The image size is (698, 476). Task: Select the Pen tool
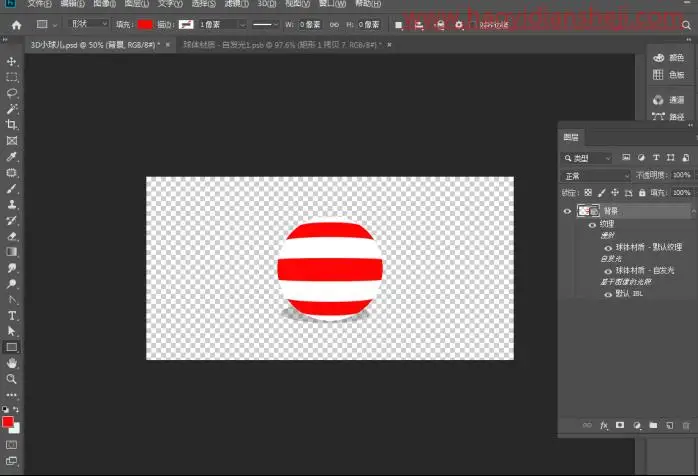point(12,300)
